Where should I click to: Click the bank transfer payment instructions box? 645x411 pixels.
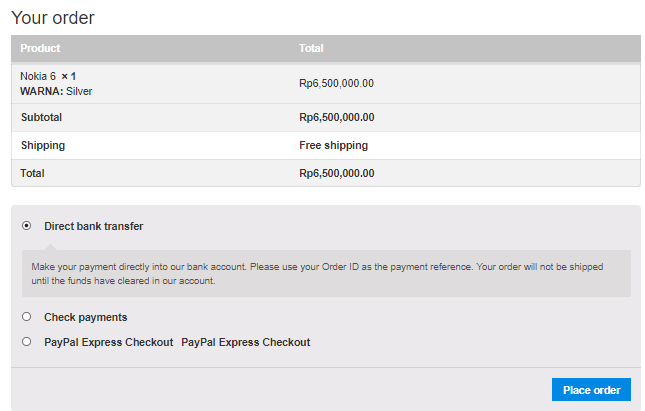tap(326, 274)
